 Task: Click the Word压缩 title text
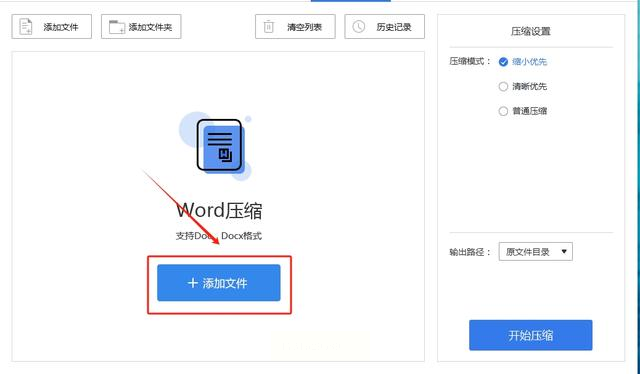[219, 210]
